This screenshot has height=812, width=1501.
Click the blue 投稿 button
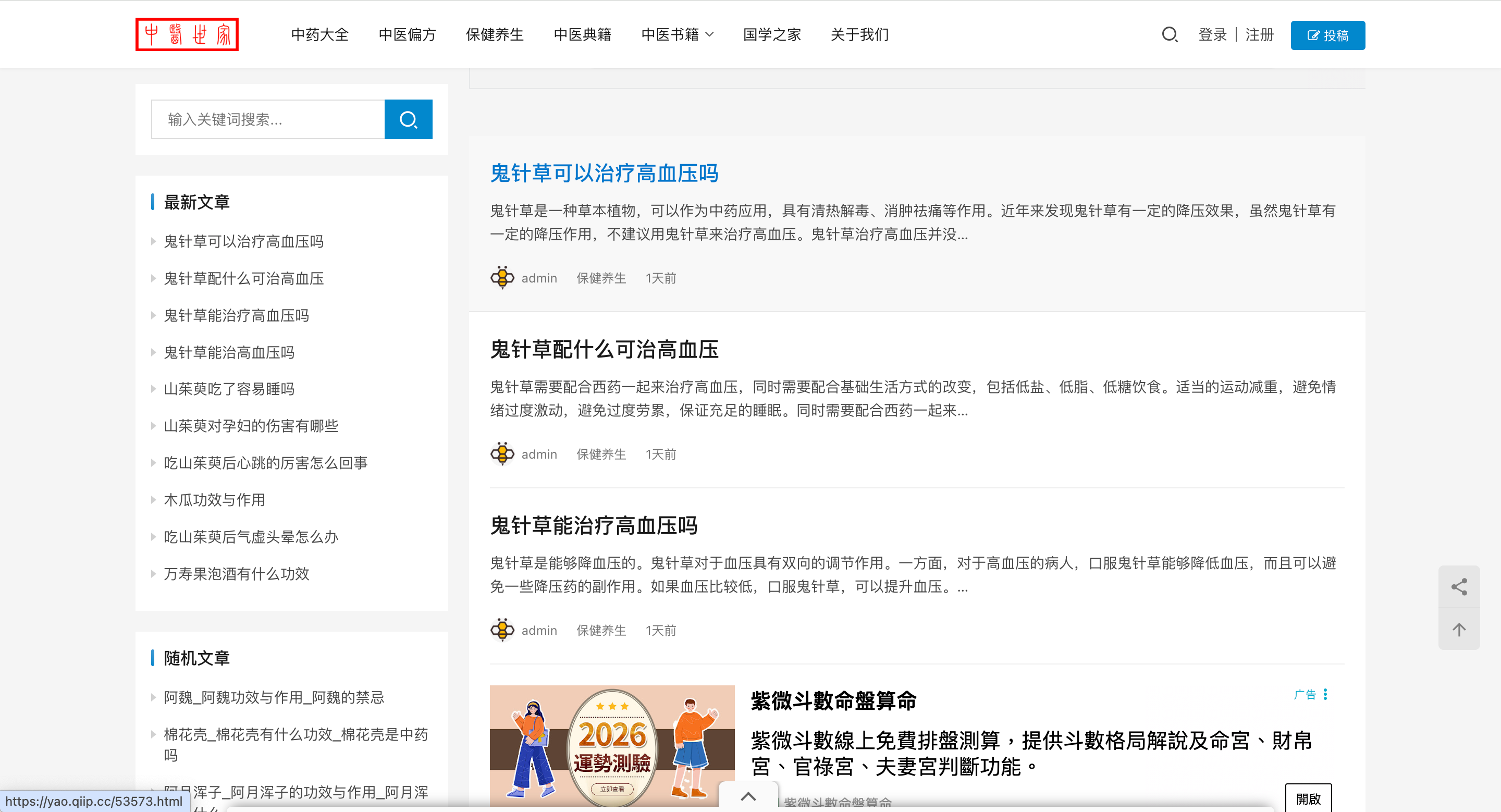pyautogui.click(x=1327, y=35)
